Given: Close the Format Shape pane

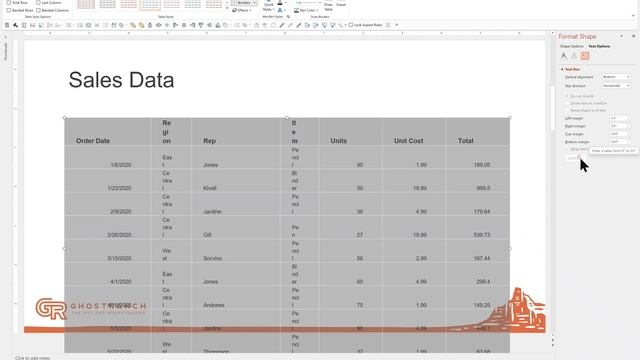Looking at the screenshot, I should [x=633, y=36].
